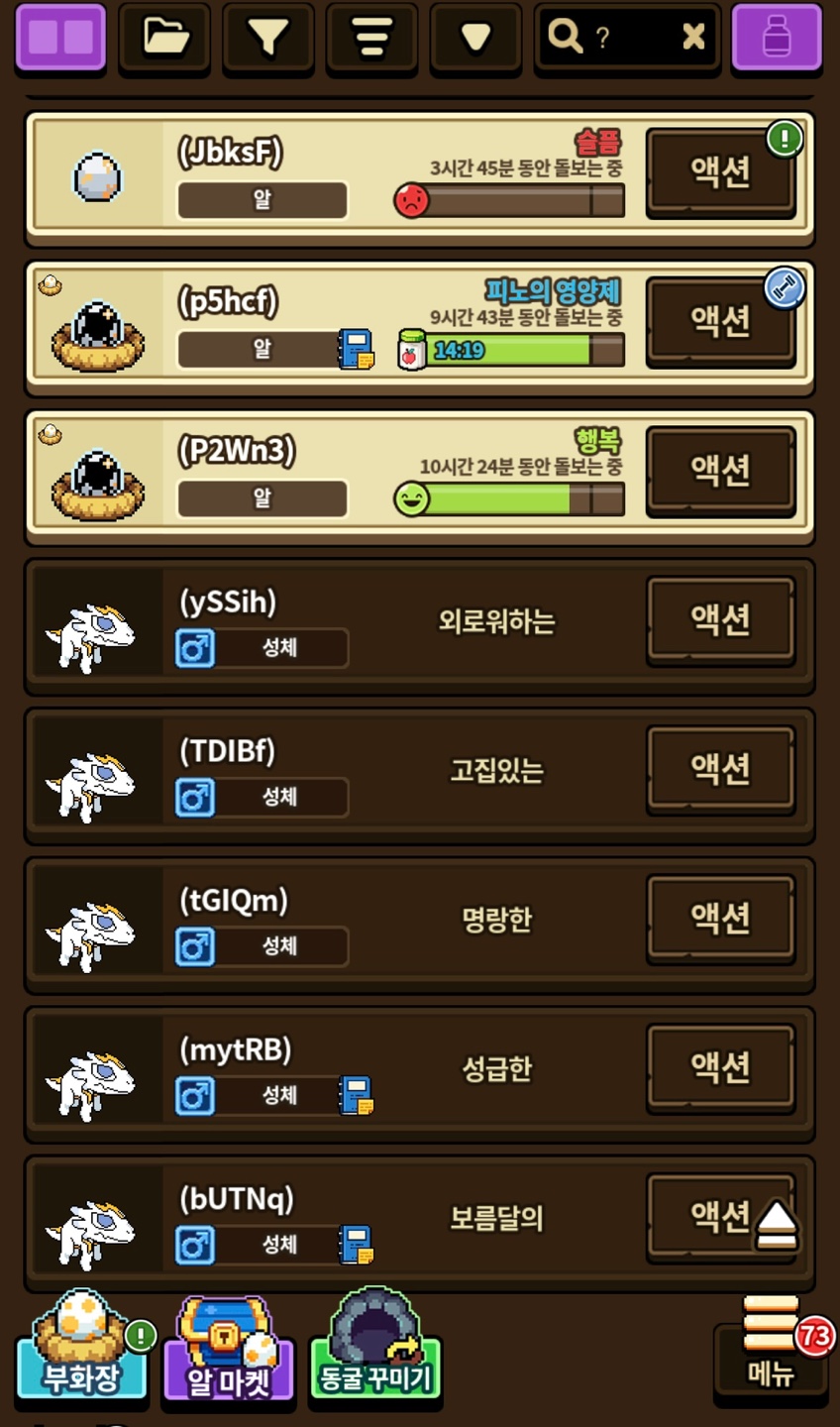
Task: Tap the purple potion bottle icon
Action: pos(777,38)
